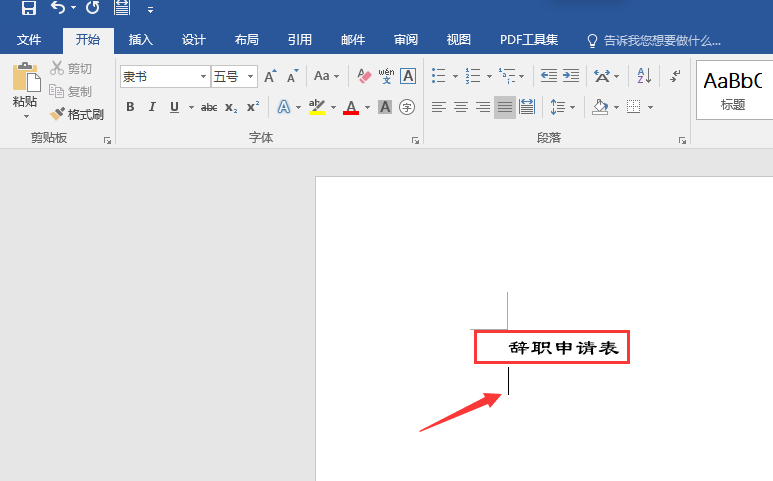The image size is (773, 481).
Task: Open the wén phonetic guide tool
Action: (x=386, y=76)
